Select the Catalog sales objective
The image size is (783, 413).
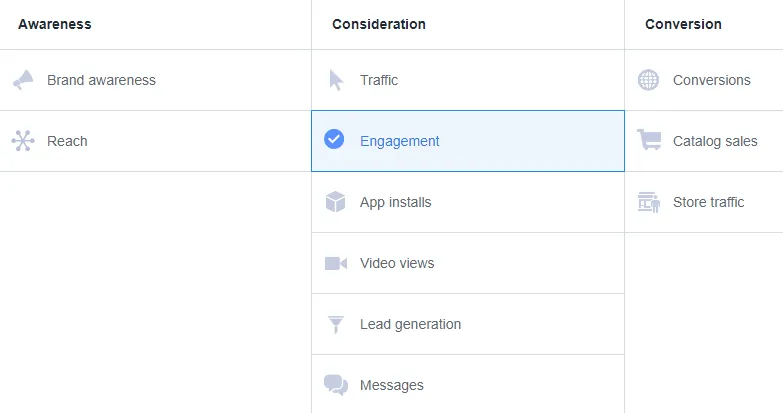[715, 141]
